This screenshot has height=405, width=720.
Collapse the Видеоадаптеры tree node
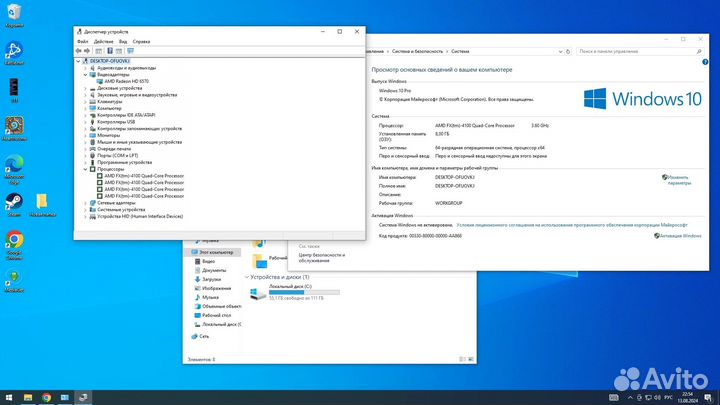pos(85,74)
